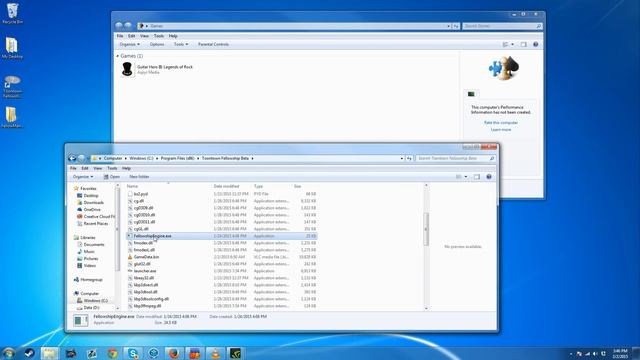This screenshot has height=360, width=640.
Task: Click the Help icon in the Toontown window
Action: [x=489, y=177]
